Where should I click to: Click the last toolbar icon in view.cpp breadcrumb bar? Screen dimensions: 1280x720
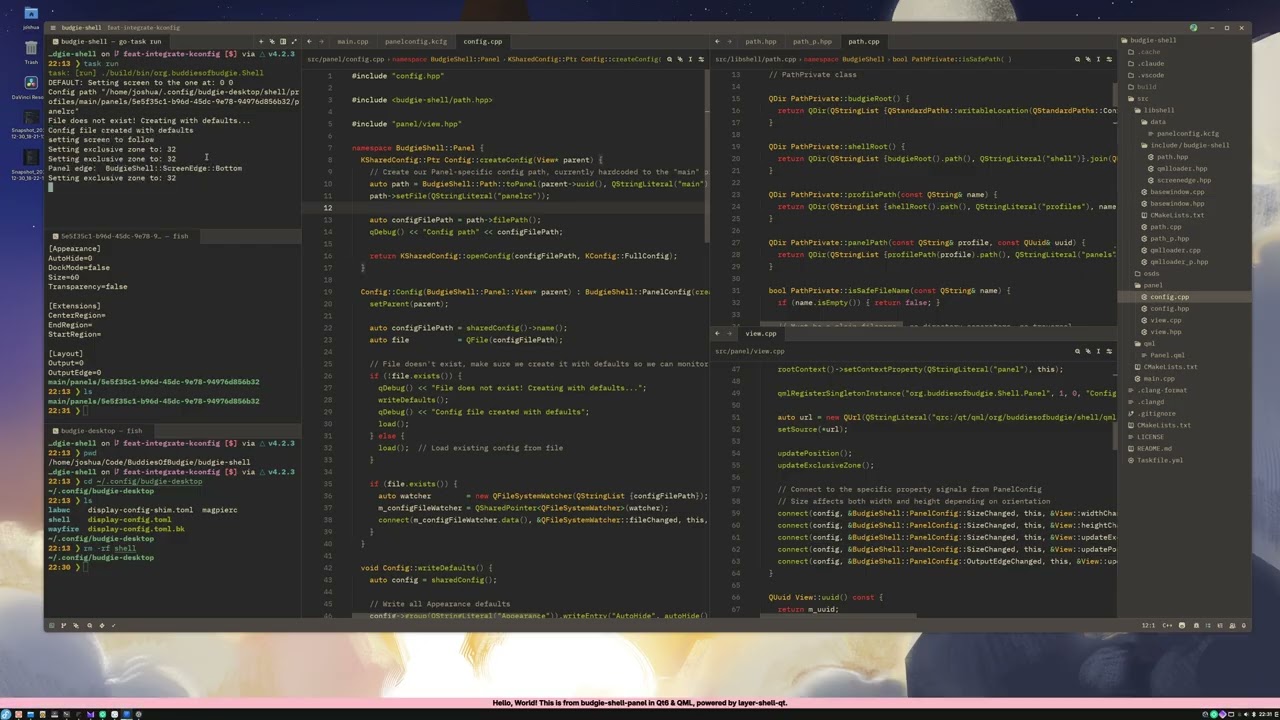[1109, 351]
